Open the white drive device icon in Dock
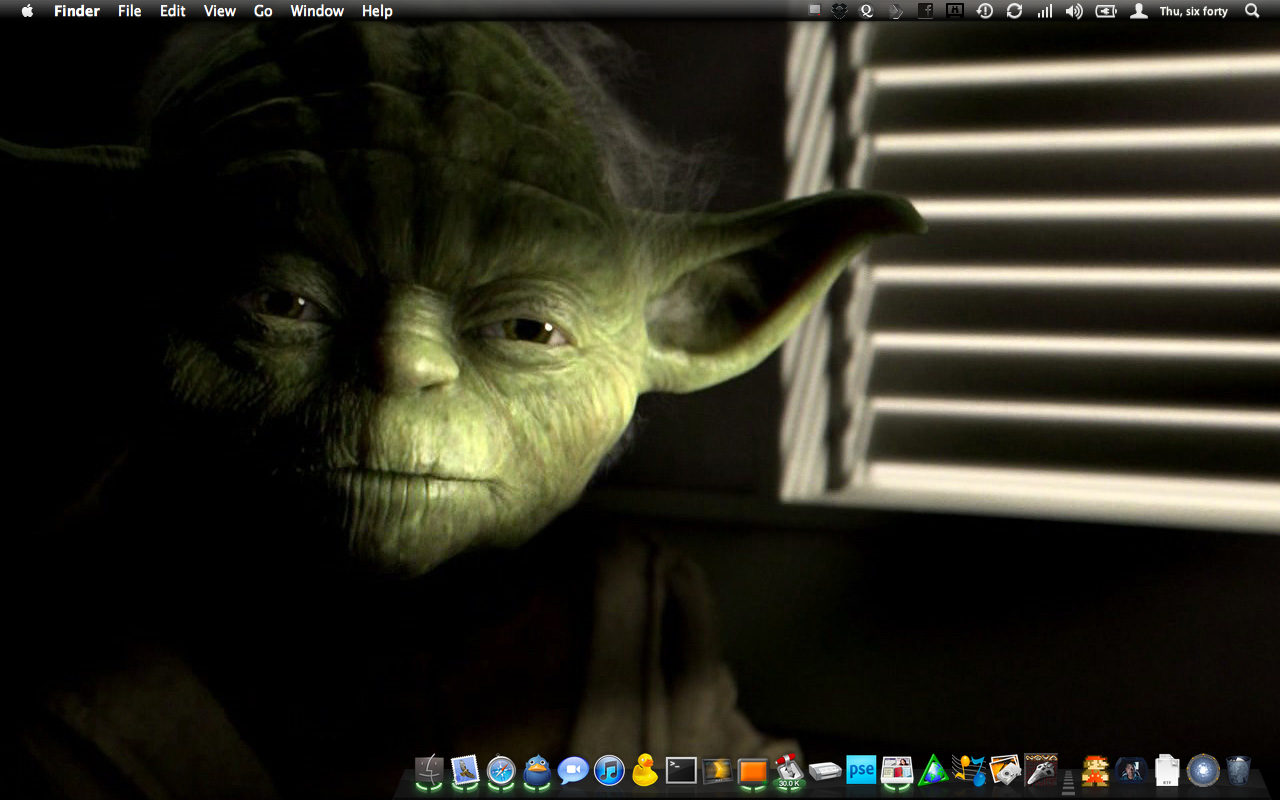This screenshot has width=1280, height=800. click(825, 771)
